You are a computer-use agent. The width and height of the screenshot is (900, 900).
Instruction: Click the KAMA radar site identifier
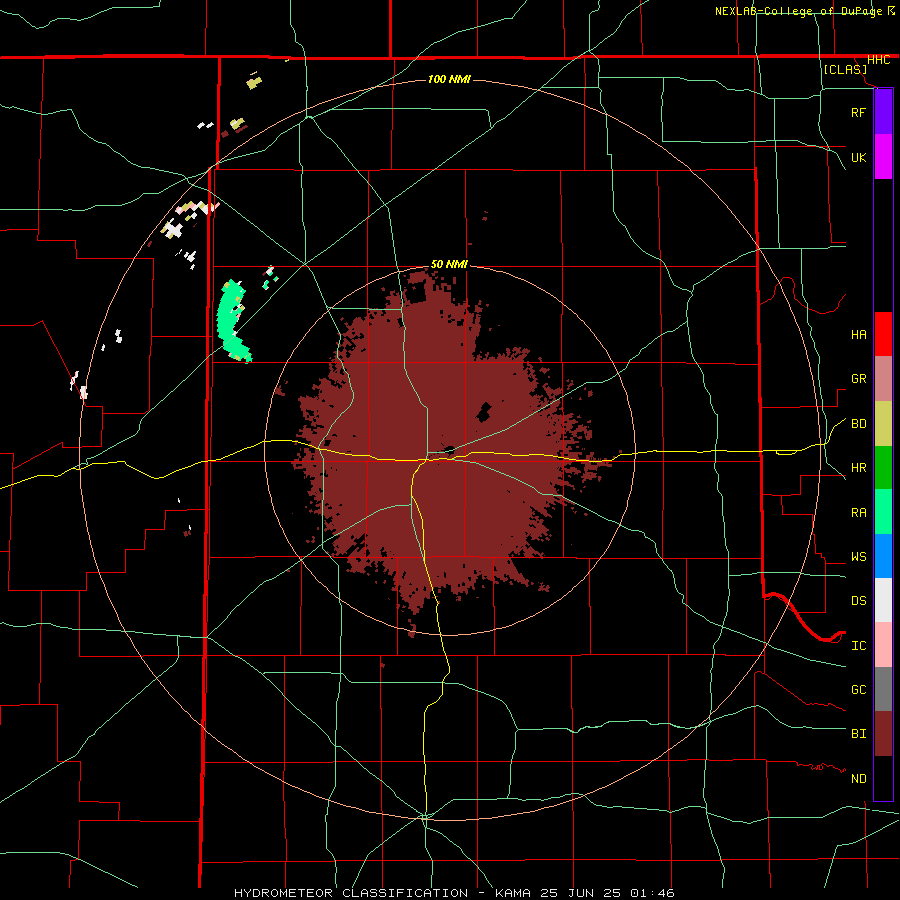(513, 893)
